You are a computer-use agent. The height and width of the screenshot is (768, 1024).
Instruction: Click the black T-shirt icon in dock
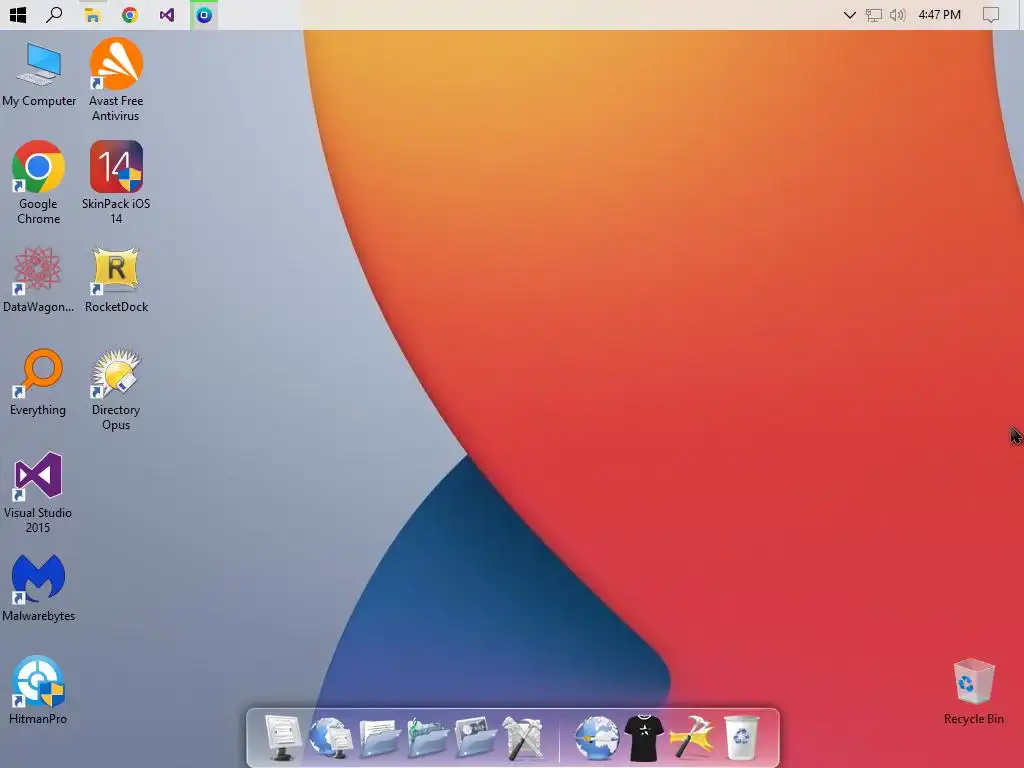click(x=644, y=738)
